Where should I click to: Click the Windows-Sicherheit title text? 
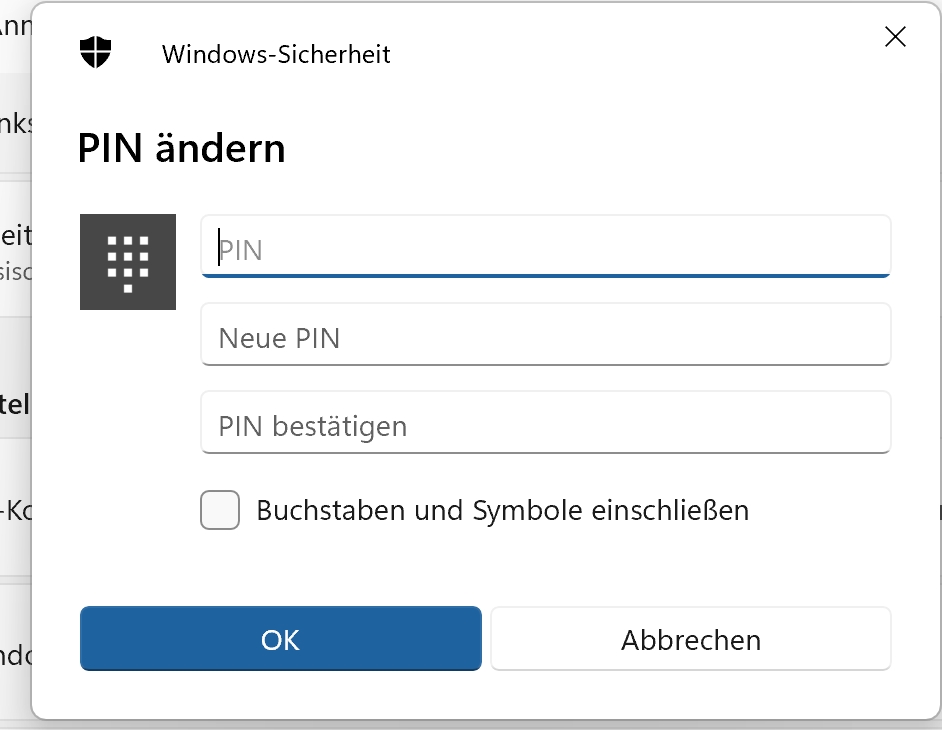276,54
